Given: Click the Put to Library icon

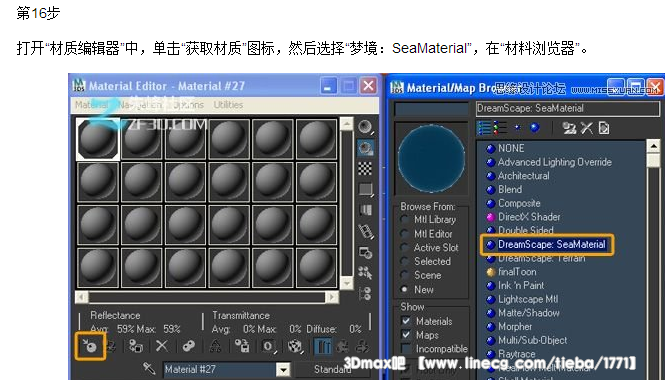Looking at the screenshot, I should click(242, 346).
